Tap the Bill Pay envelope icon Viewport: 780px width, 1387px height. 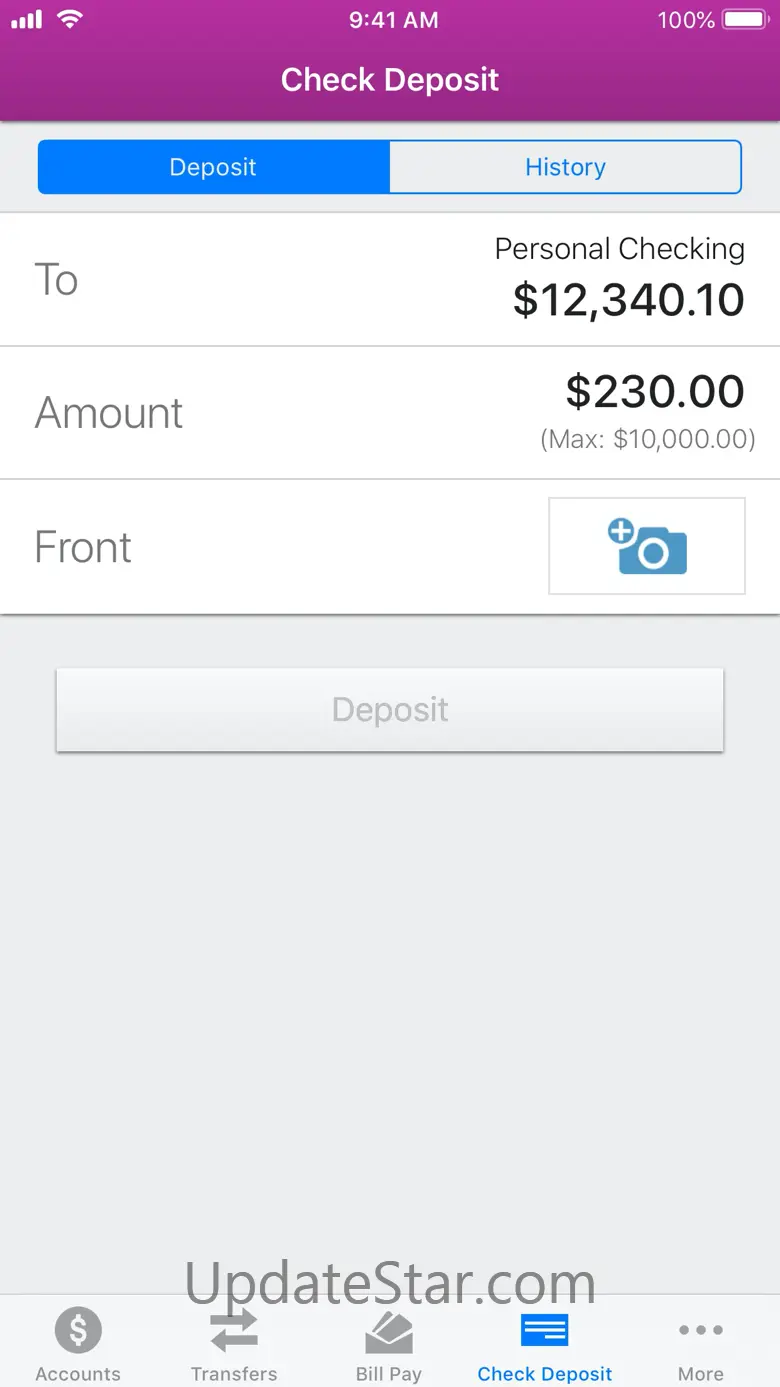click(389, 1332)
